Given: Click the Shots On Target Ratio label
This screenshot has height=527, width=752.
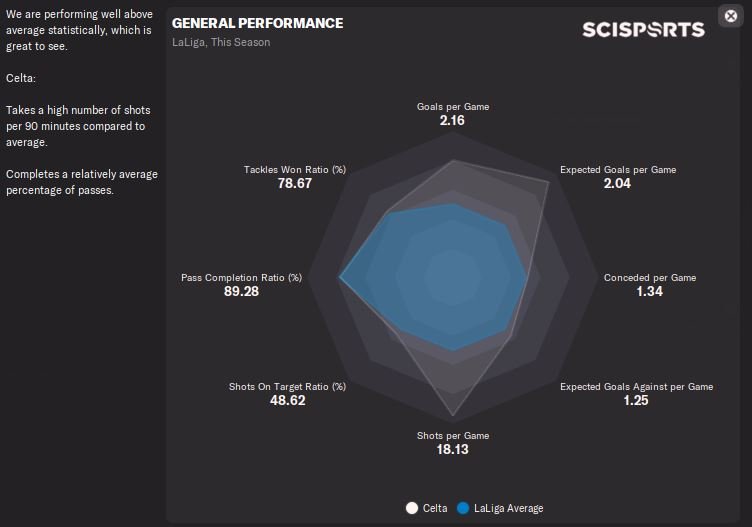Looking at the screenshot, I should point(287,386).
